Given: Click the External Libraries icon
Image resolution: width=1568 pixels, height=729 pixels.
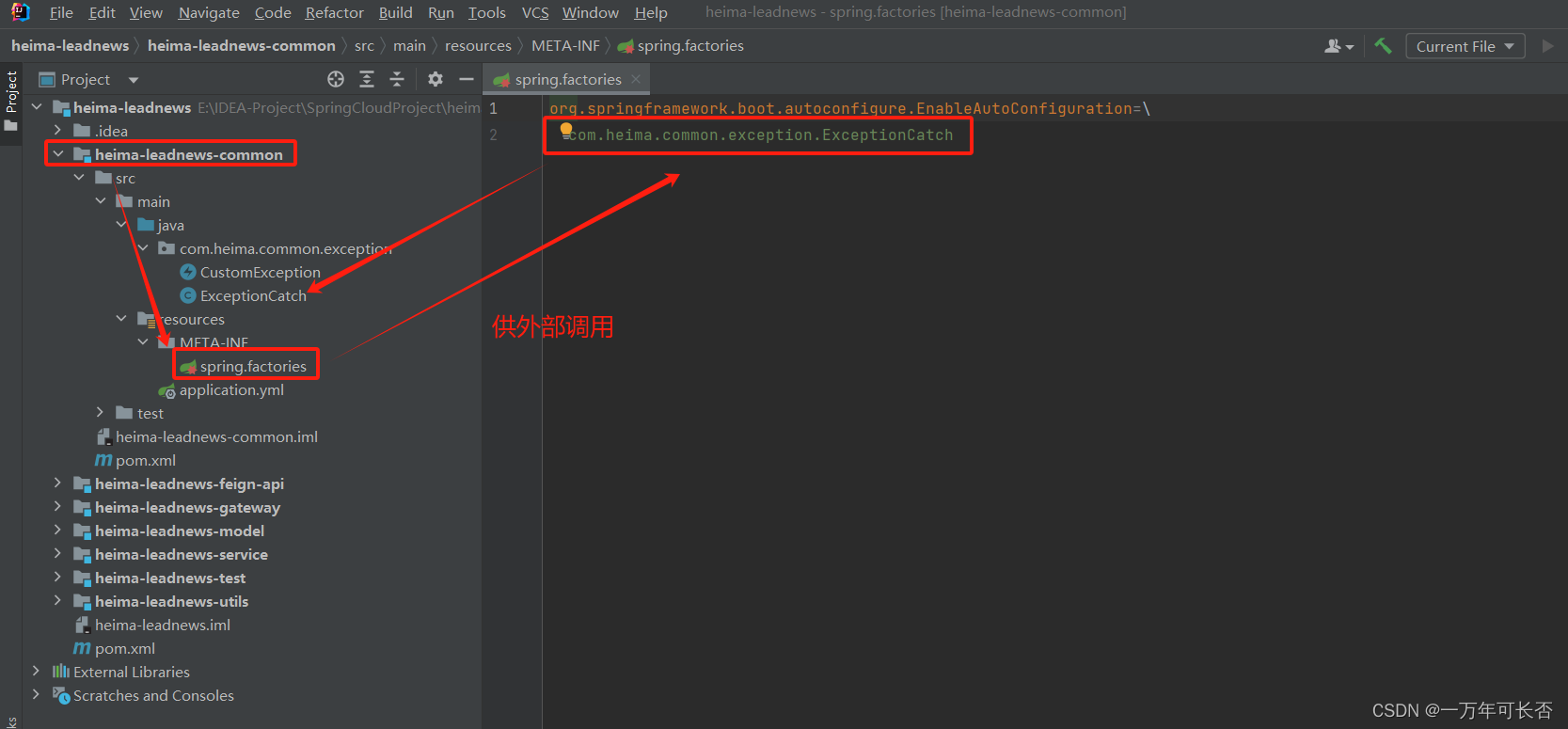Looking at the screenshot, I should coord(61,672).
